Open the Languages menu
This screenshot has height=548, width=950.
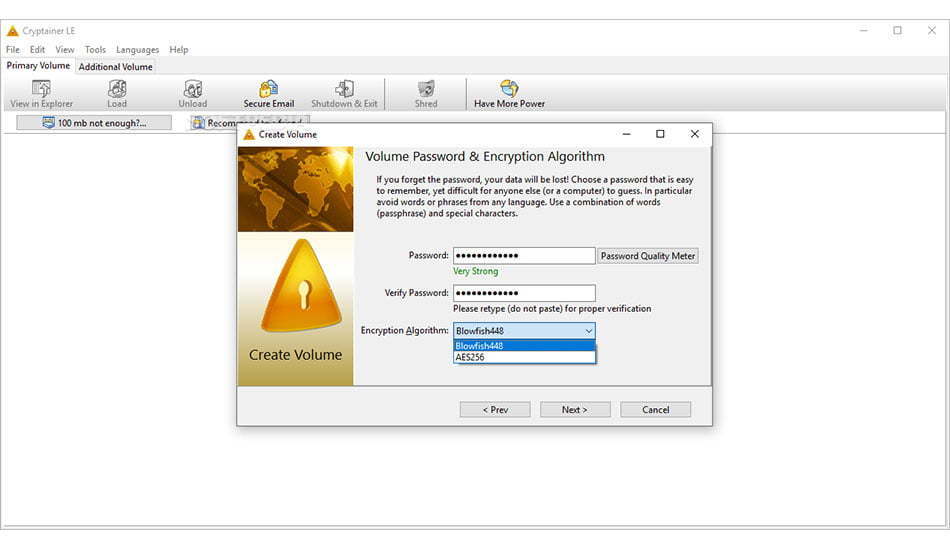point(138,50)
